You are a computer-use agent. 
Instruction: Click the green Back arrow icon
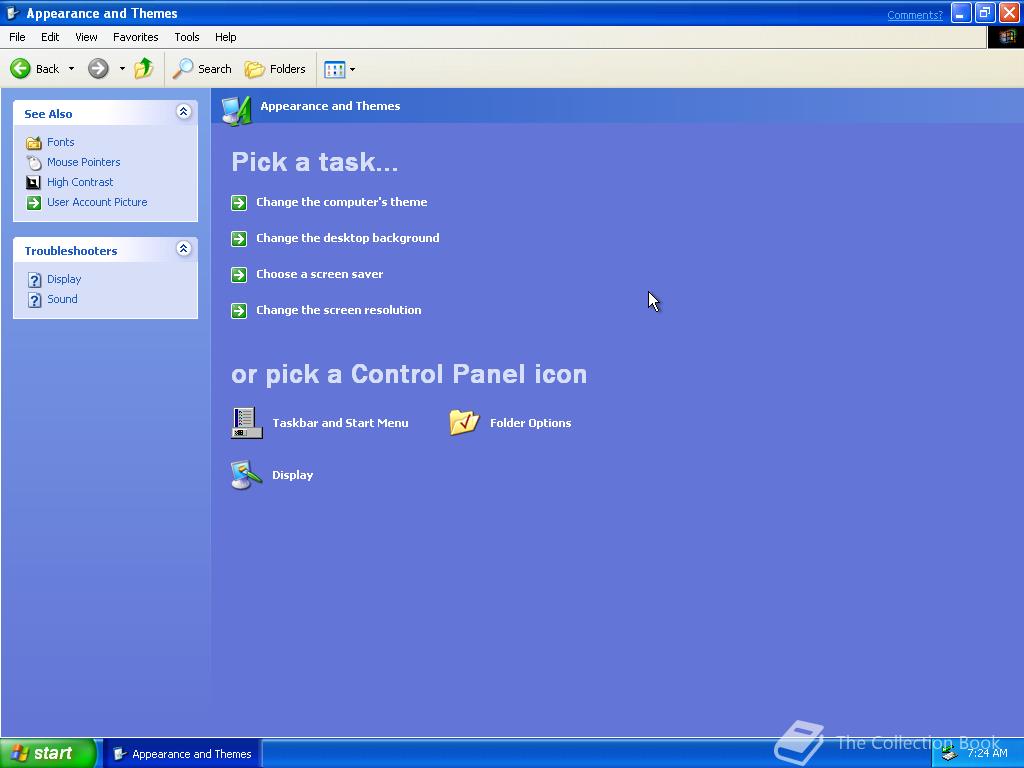pyautogui.click(x=20, y=69)
